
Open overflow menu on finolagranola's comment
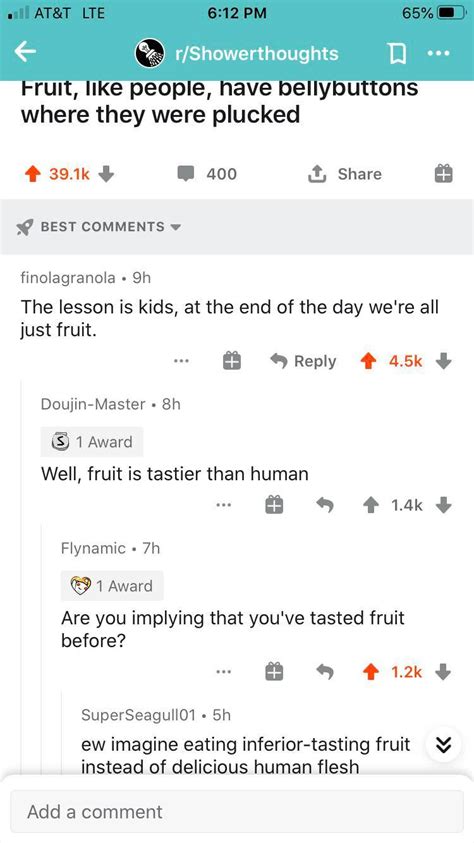[181, 361]
